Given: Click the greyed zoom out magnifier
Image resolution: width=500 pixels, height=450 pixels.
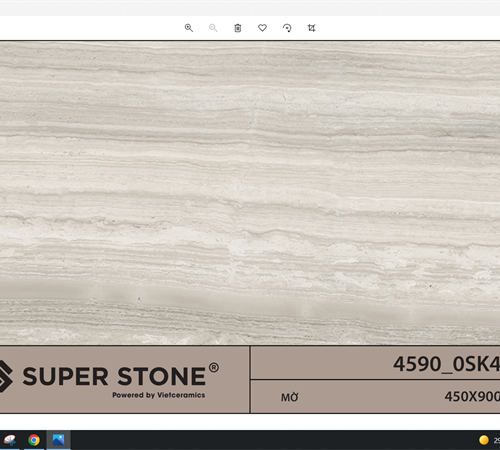Looking at the screenshot, I should (213, 28).
